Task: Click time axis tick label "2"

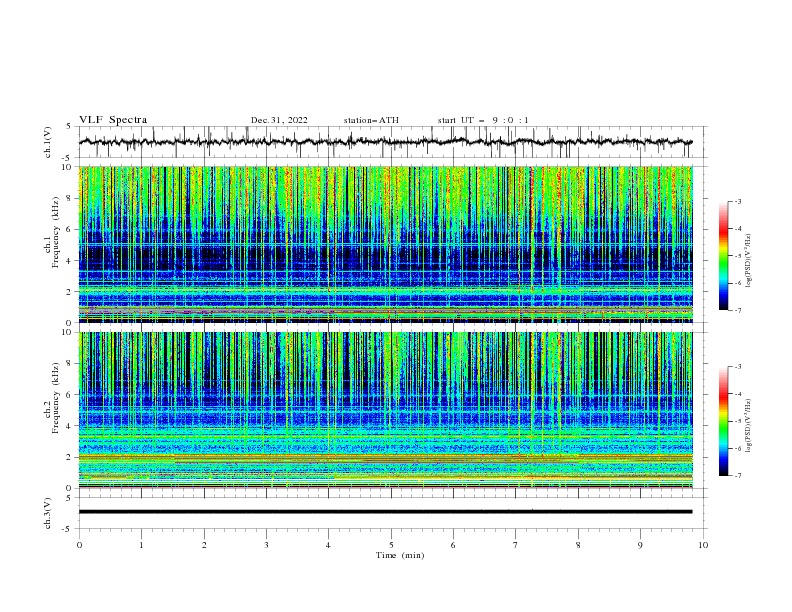Action: tap(204, 545)
